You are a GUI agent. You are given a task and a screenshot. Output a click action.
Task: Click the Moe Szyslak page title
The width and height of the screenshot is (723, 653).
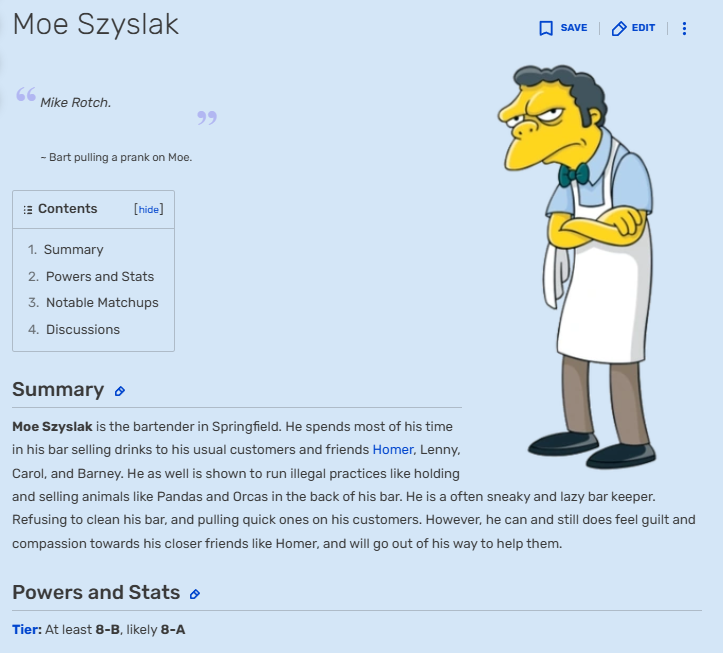click(x=96, y=24)
